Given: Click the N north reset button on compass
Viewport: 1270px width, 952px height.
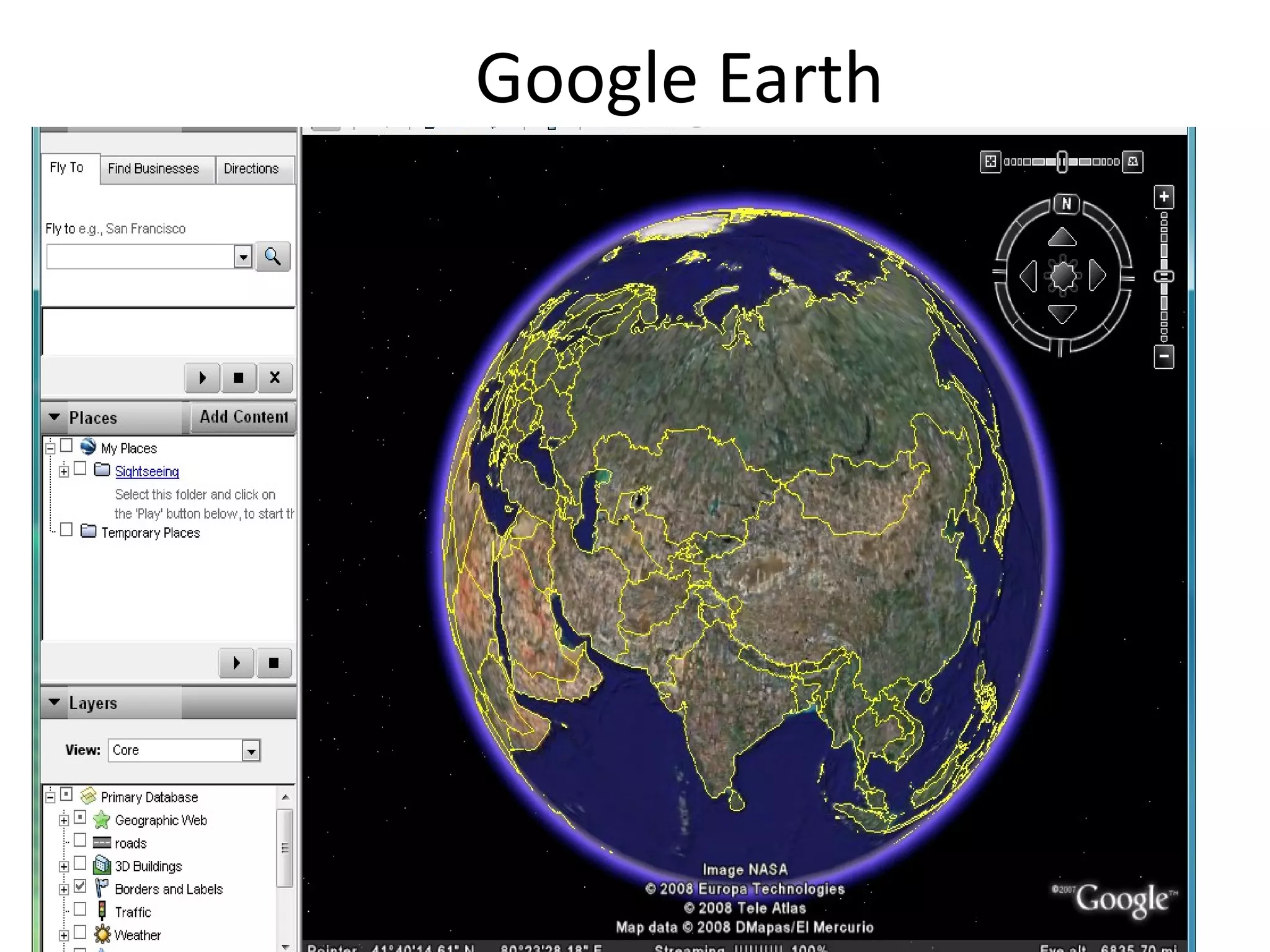Looking at the screenshot, I should (x=1067, y=203).
